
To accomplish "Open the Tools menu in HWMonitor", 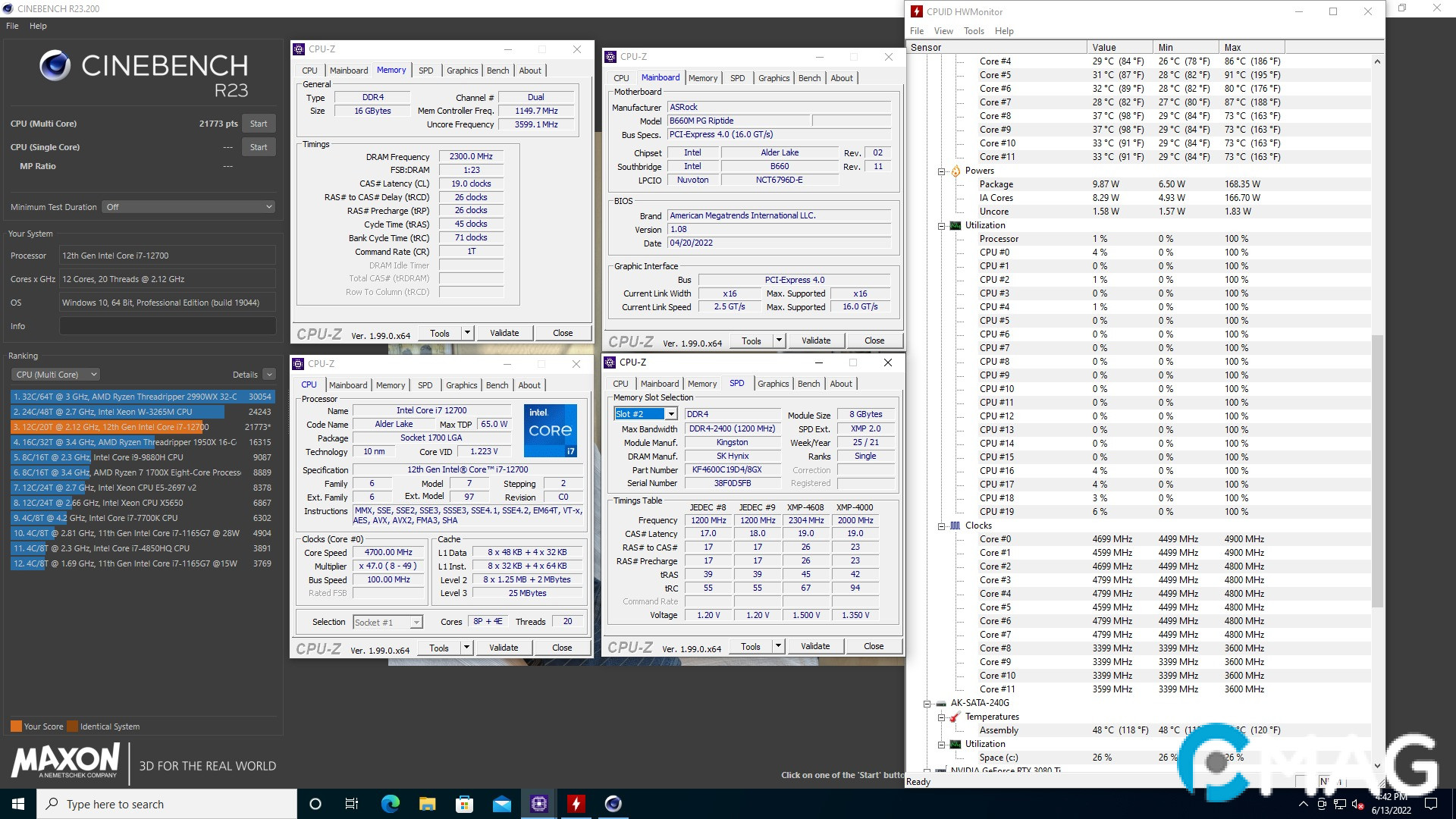I will [x=974, y=31].
